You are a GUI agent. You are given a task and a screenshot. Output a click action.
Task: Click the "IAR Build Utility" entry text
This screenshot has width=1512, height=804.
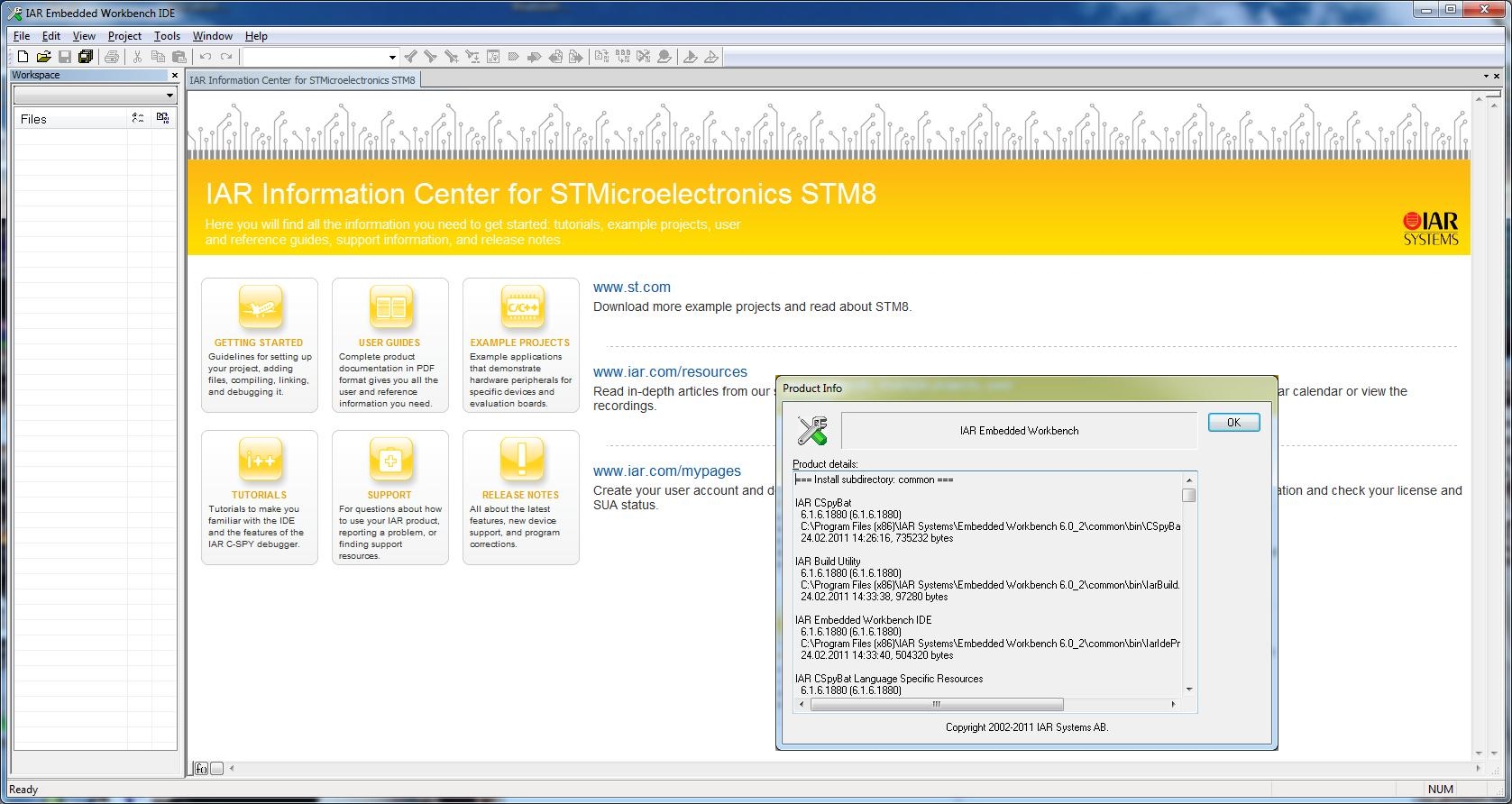click(x=828, y=562)
